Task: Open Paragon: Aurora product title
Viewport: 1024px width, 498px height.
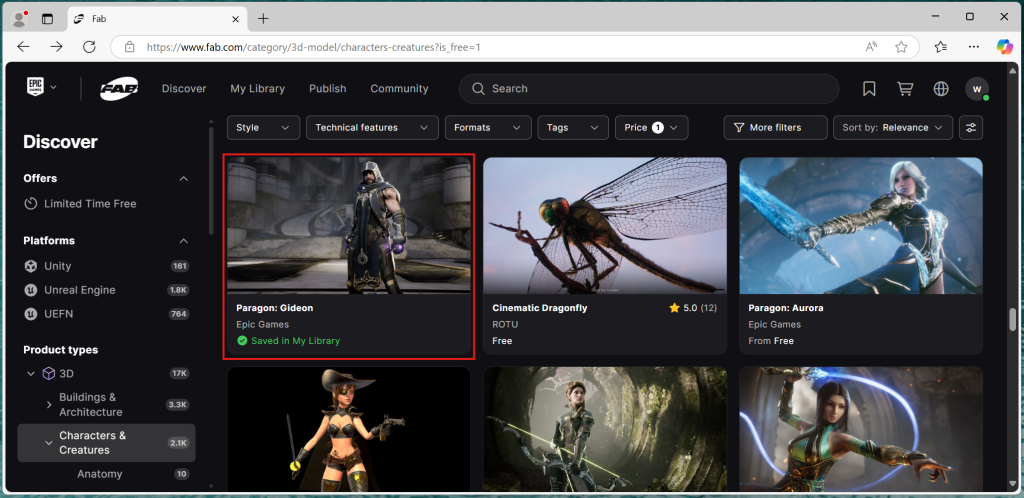Action: click(x=786, y=308)
